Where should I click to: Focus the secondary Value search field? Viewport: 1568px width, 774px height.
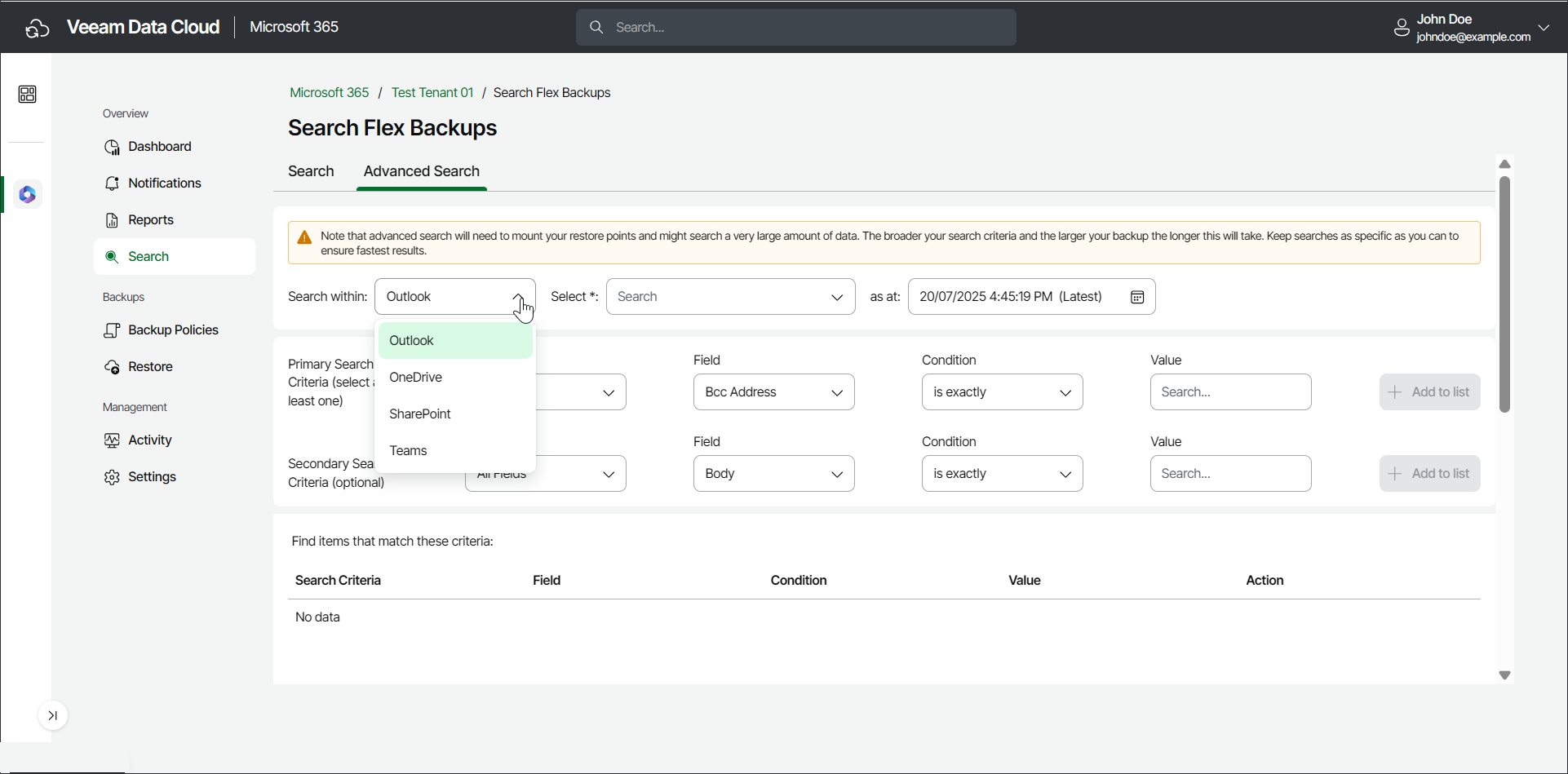pos(1231,474)
